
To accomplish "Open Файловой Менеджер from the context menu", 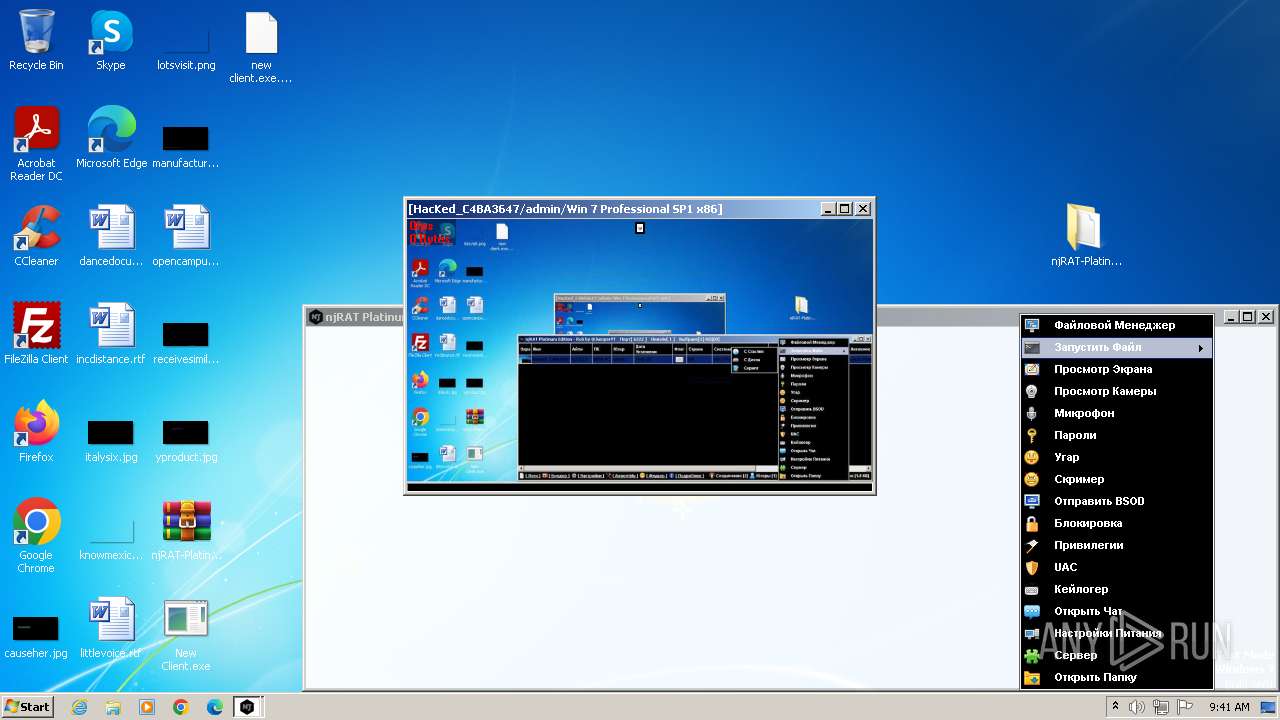I will pyautogui.click(x=1117, y=325).
